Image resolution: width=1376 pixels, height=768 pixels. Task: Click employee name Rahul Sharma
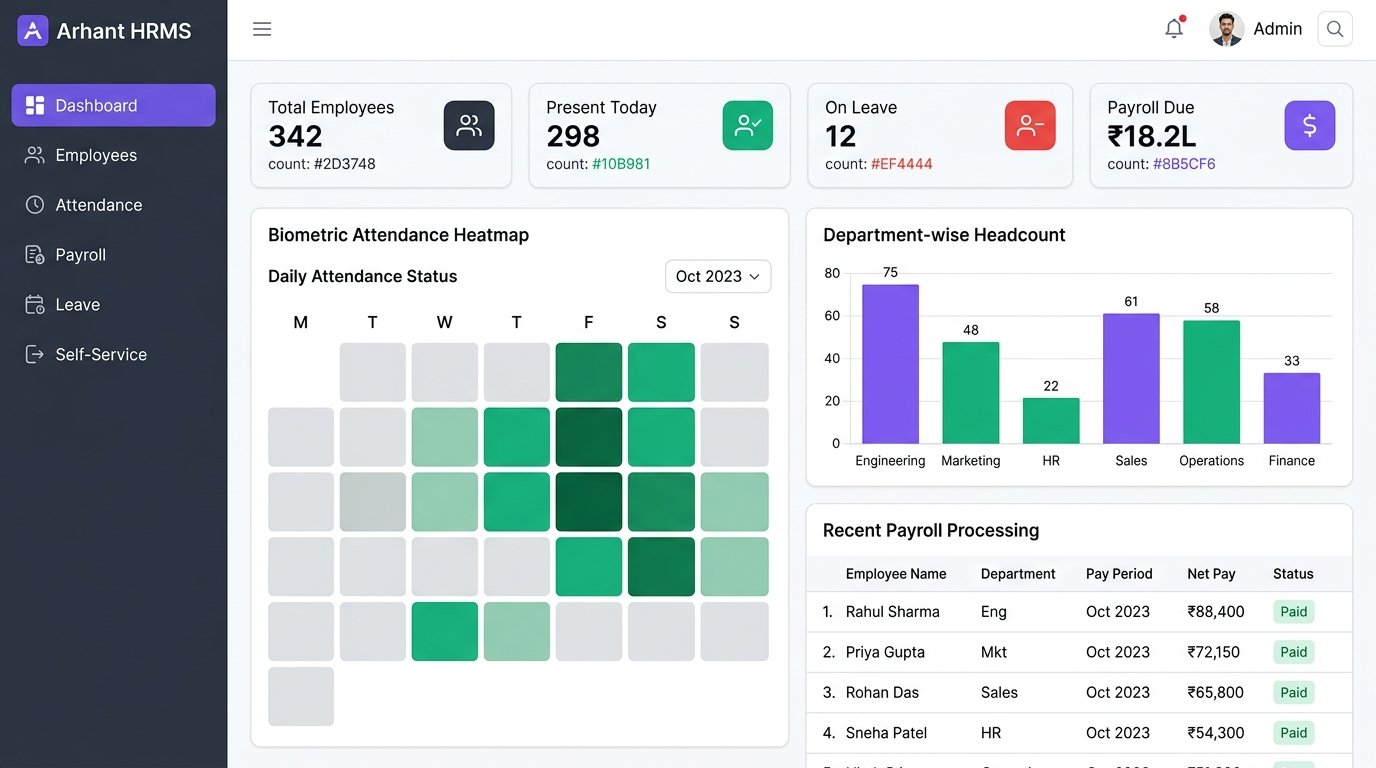click(x=893, y=612)
